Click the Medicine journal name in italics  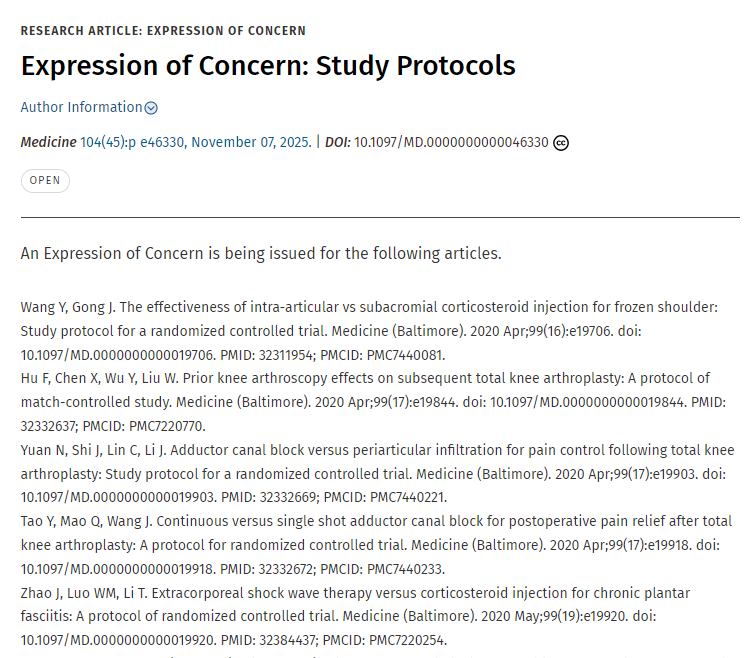coord(48,142)
